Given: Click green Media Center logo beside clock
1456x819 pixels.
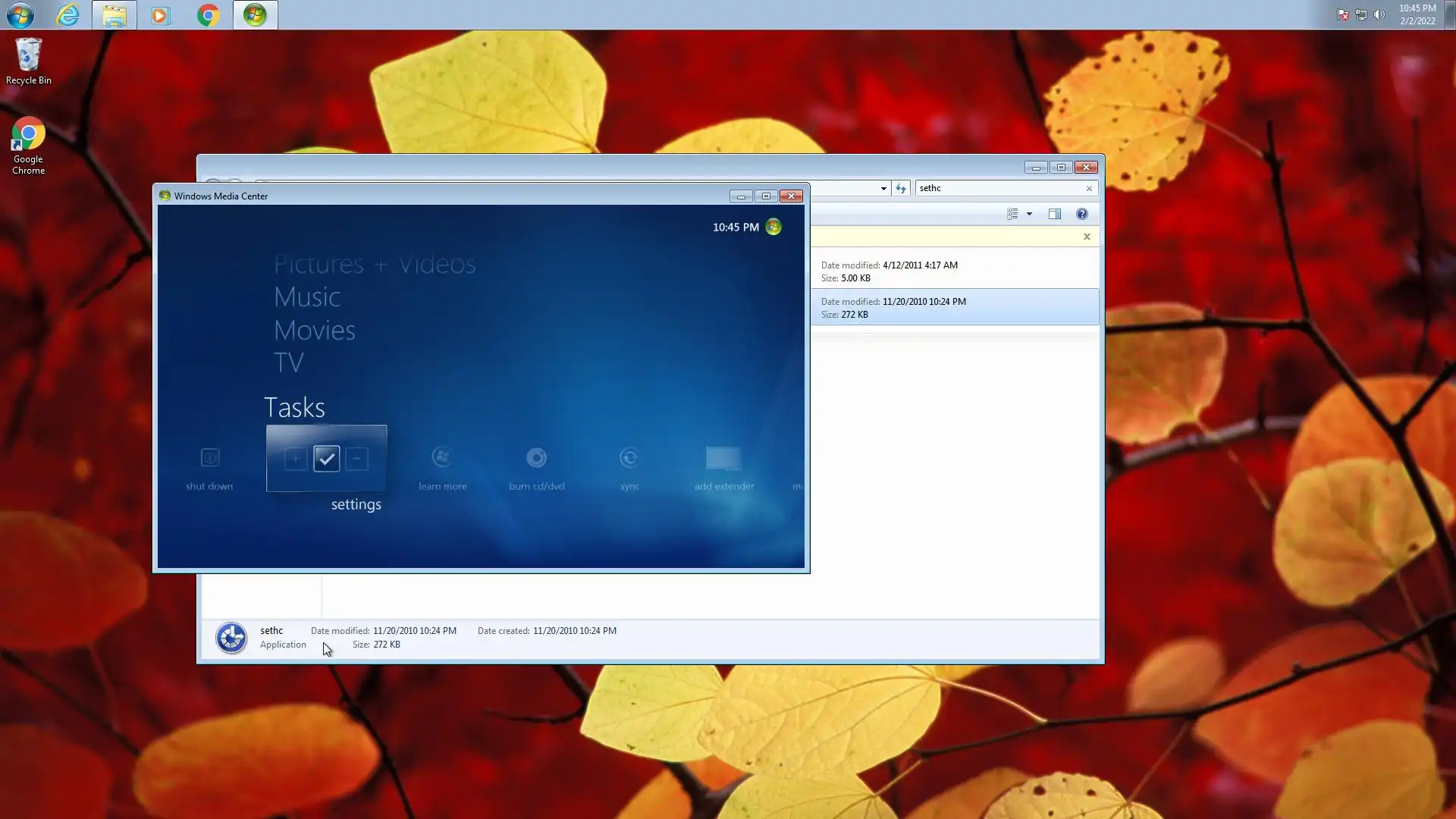Looking at the screenshot, I should point(773,227).
